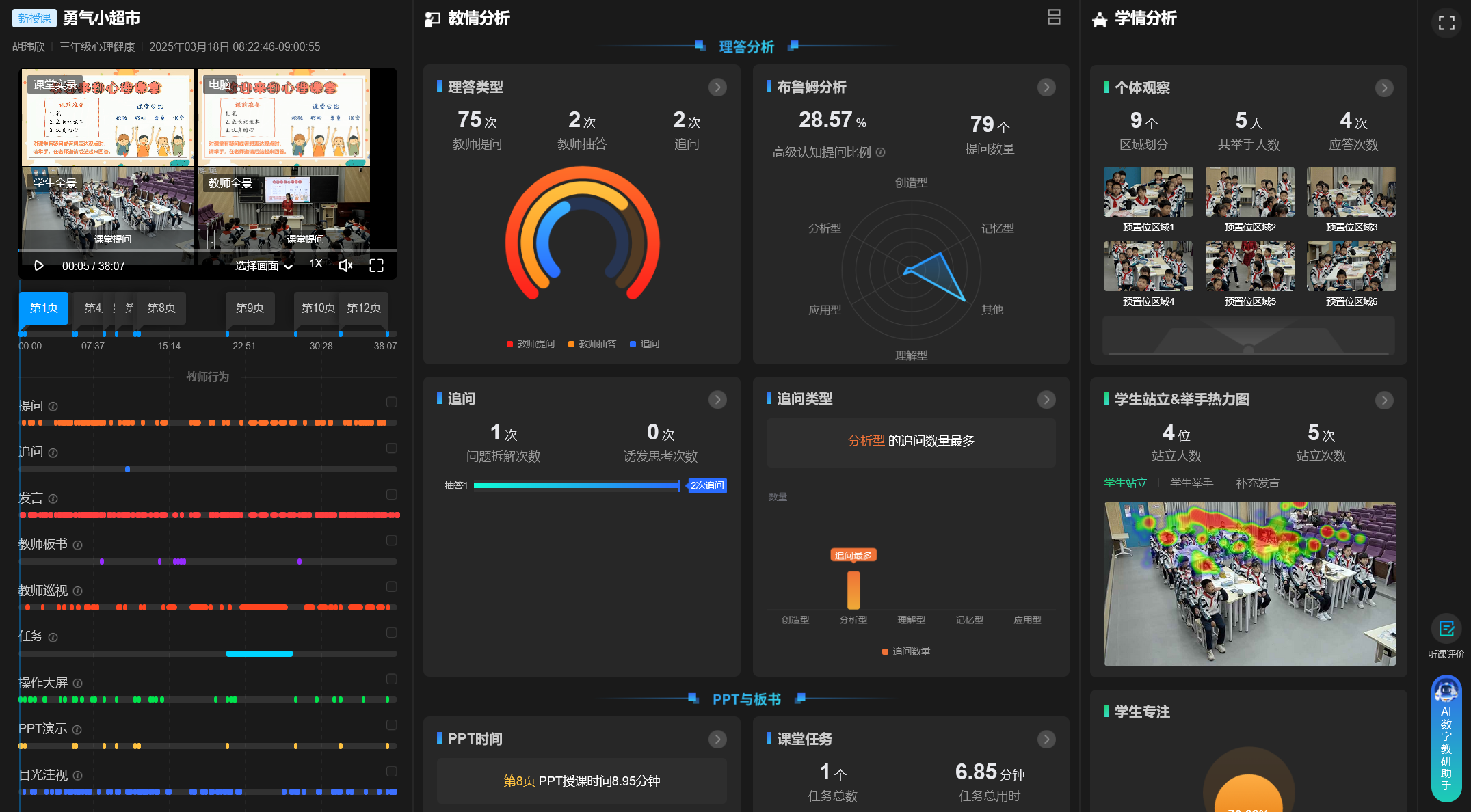Viewport: 1471px width, 812px height.
Task: Select the 第1页 slide tab
Action: point(44,308)
